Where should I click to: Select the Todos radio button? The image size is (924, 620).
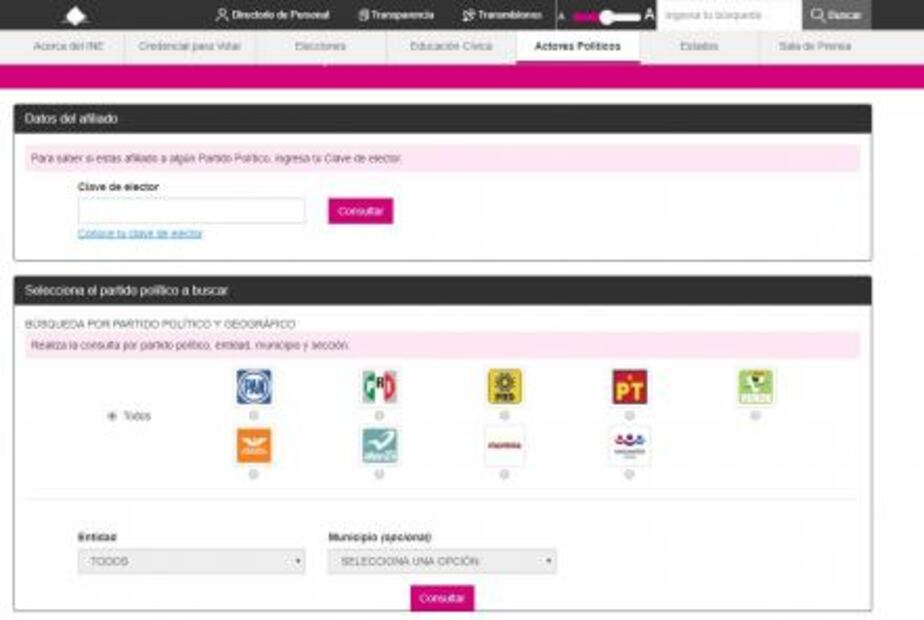tap(111, 416)
